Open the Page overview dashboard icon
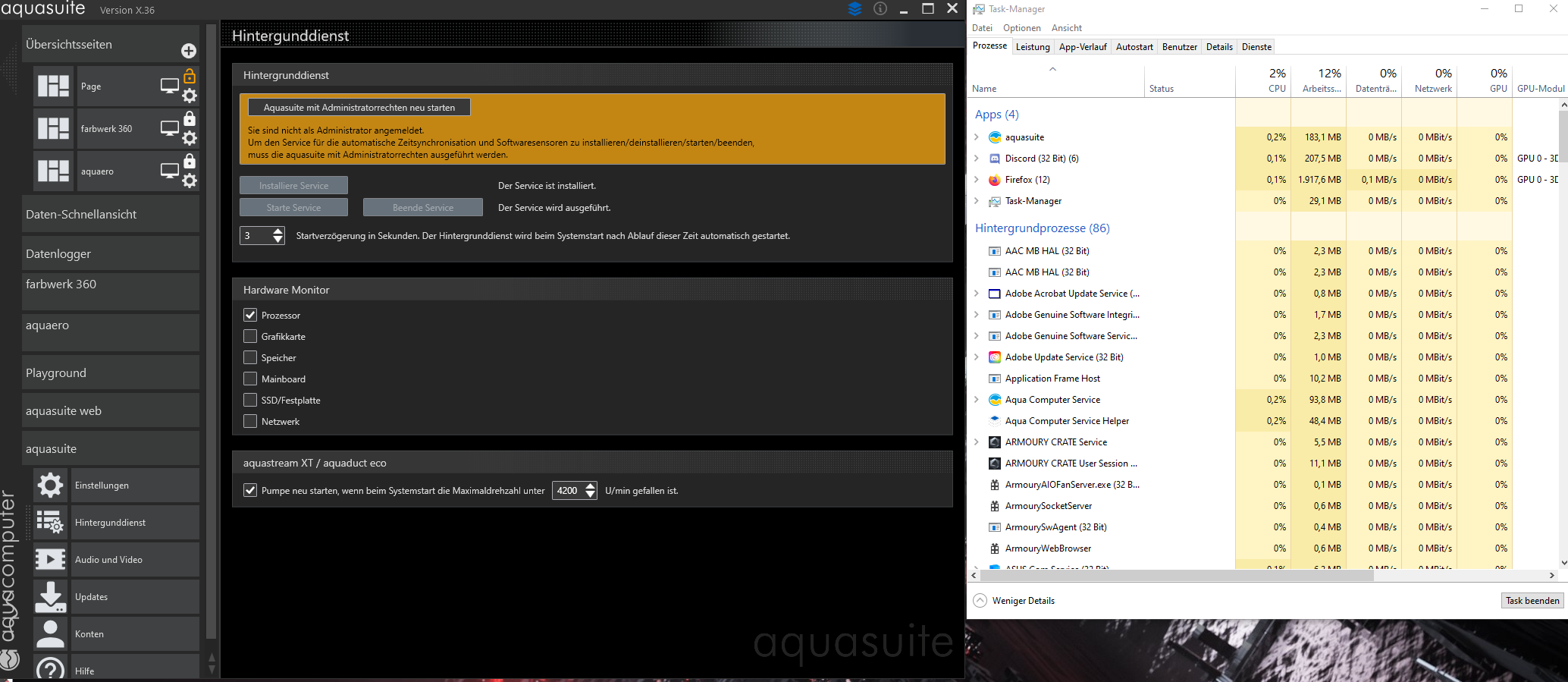The image size is (1568, 682). click(x=54, y=86)
